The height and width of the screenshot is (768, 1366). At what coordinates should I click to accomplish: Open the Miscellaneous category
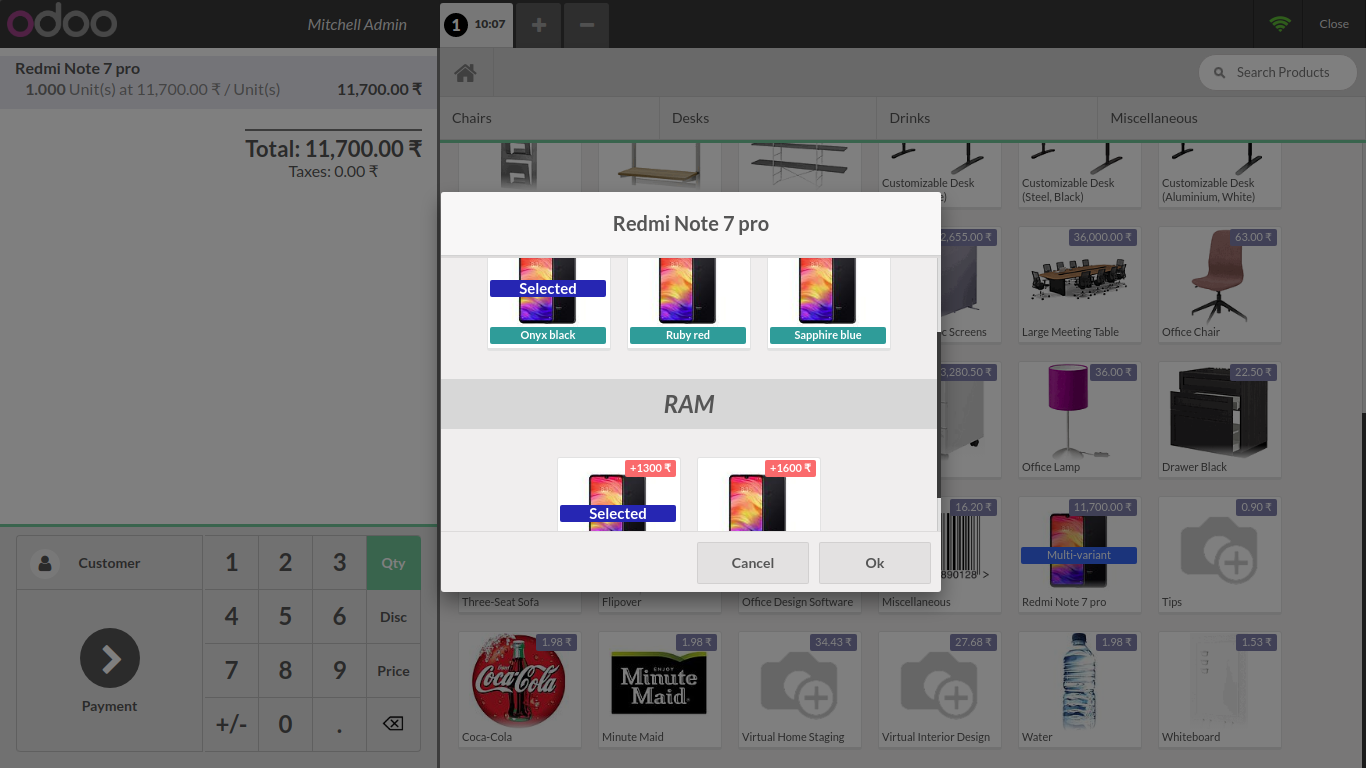(1231, 118)
